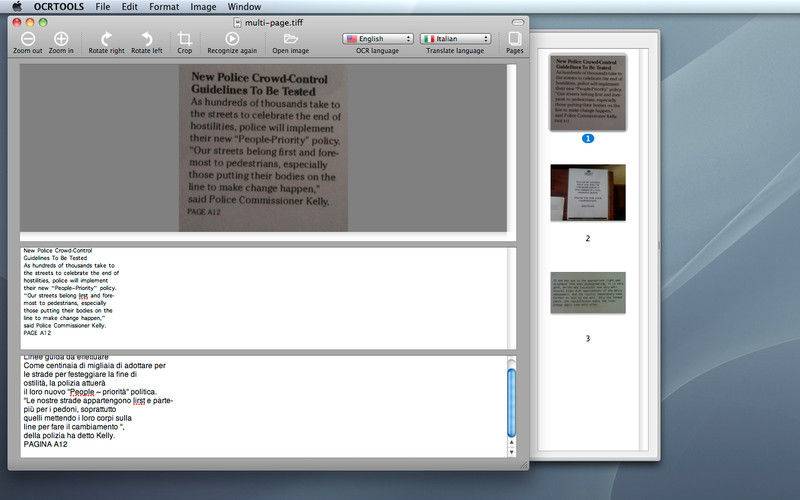The height and width of the screenshot is (500, 800).
Task: Open the Format menu
Action: [x=164, y=7]
